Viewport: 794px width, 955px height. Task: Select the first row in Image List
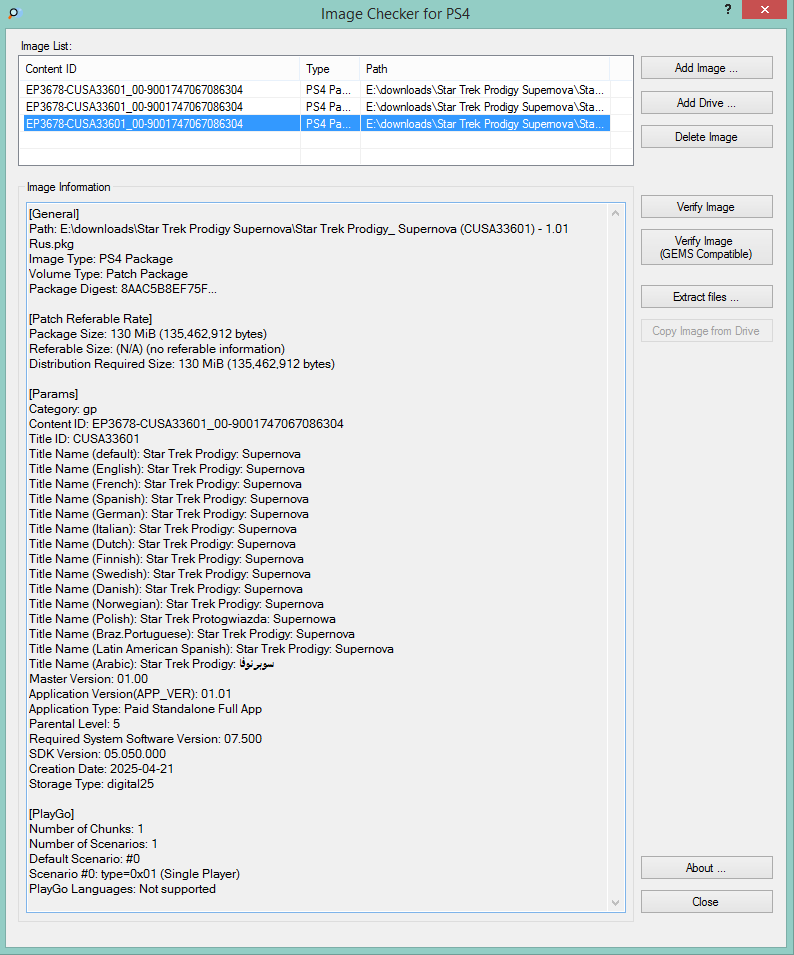pos(317,90)
